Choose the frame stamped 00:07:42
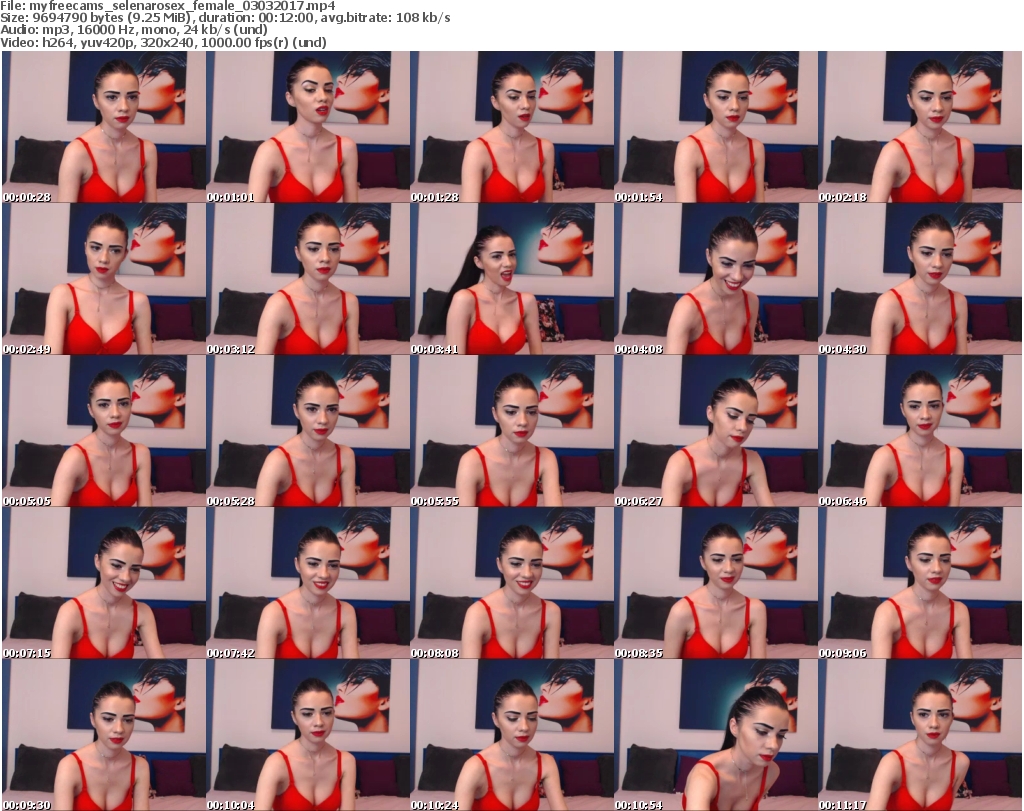Viewport: 1024px width, 811px height. click(308, 583)
